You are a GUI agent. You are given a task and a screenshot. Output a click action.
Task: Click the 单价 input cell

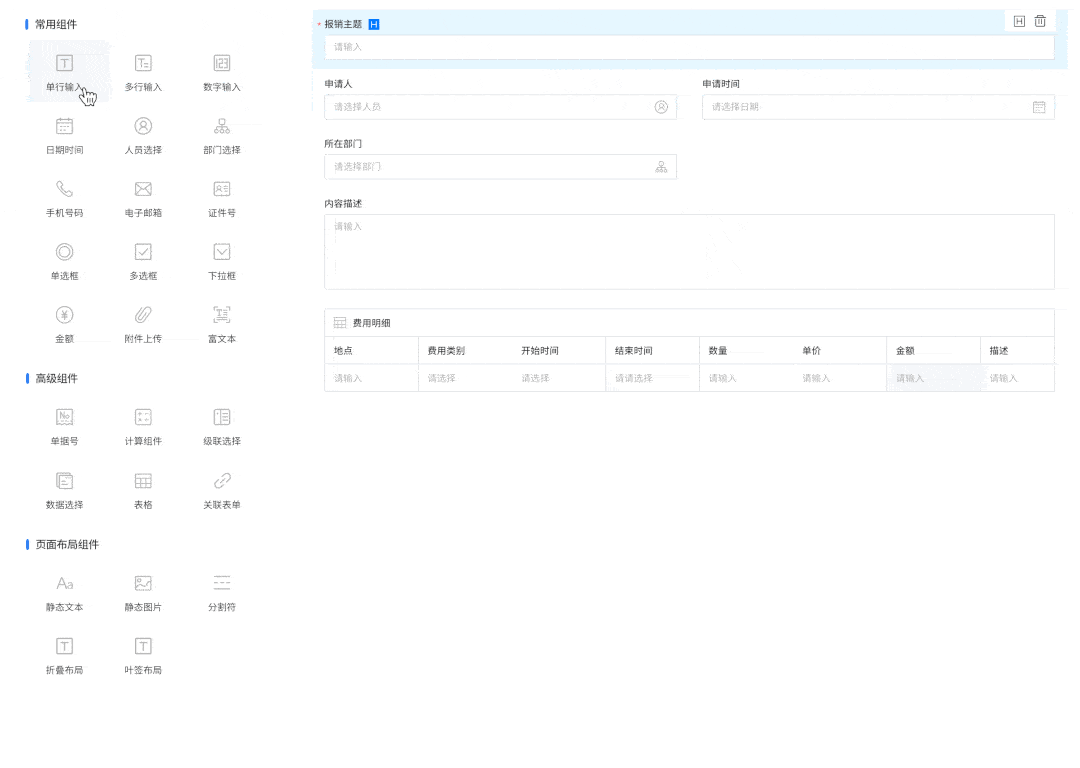(x=840, y=378)
